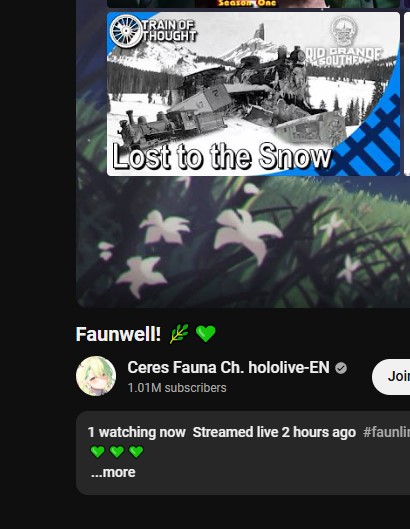Open Ceres Fauna's channel avatar

(x=96, y=375)
